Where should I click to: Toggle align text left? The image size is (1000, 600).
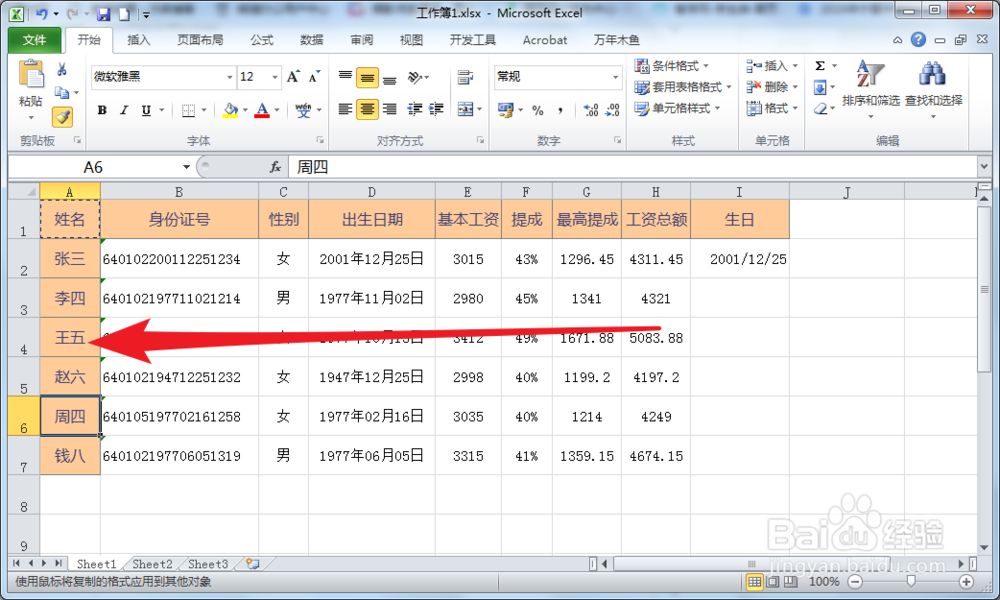[x=345, y=109]
